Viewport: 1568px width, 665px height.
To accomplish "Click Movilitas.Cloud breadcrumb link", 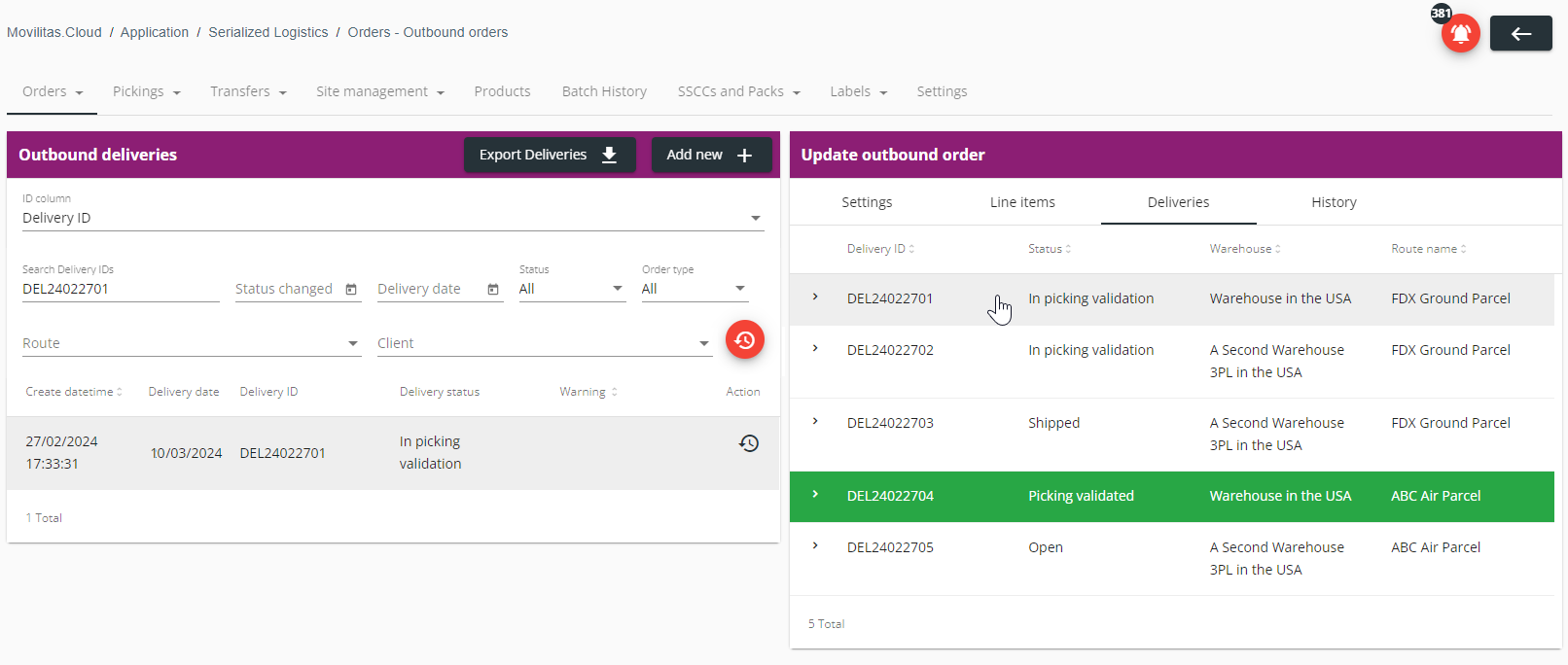I will (54, 32).
